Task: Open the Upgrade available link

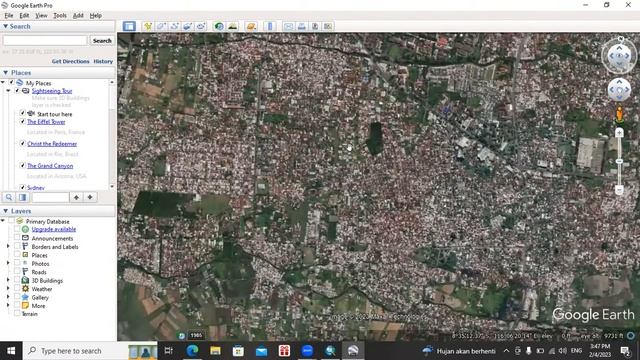Action: (54, 229)
